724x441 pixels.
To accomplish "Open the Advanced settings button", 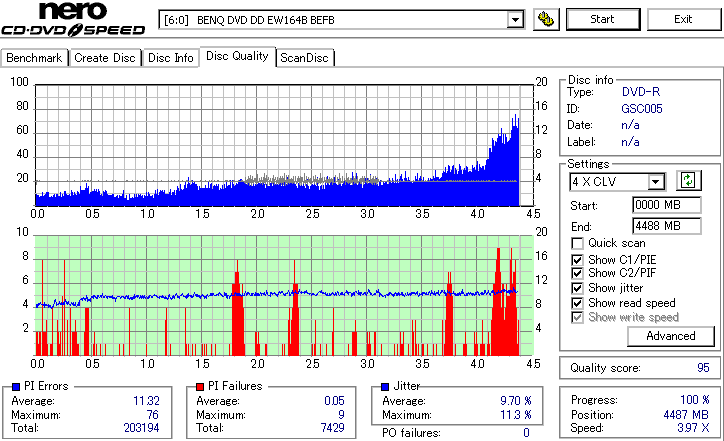I will click(670, 336).
